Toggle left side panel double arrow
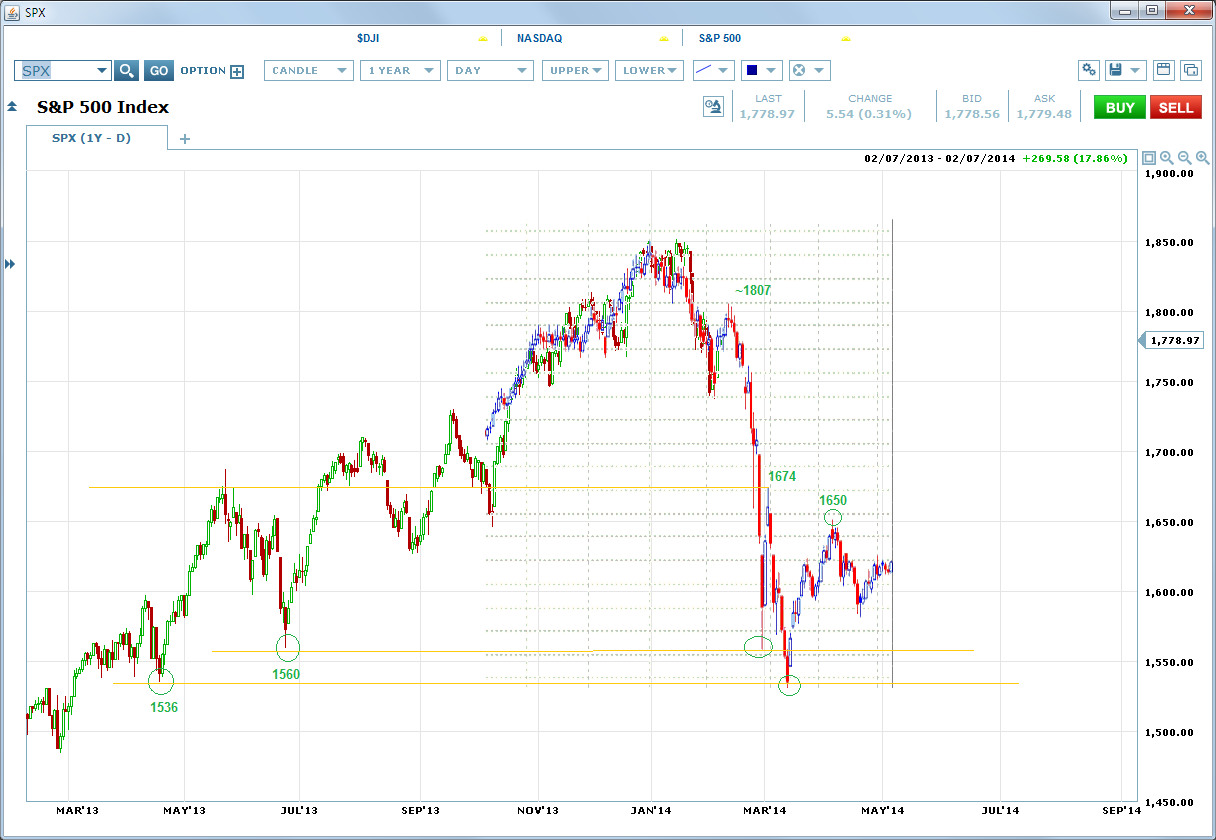1216x840 pixels. pyautogui.click(x=11, y=264)
